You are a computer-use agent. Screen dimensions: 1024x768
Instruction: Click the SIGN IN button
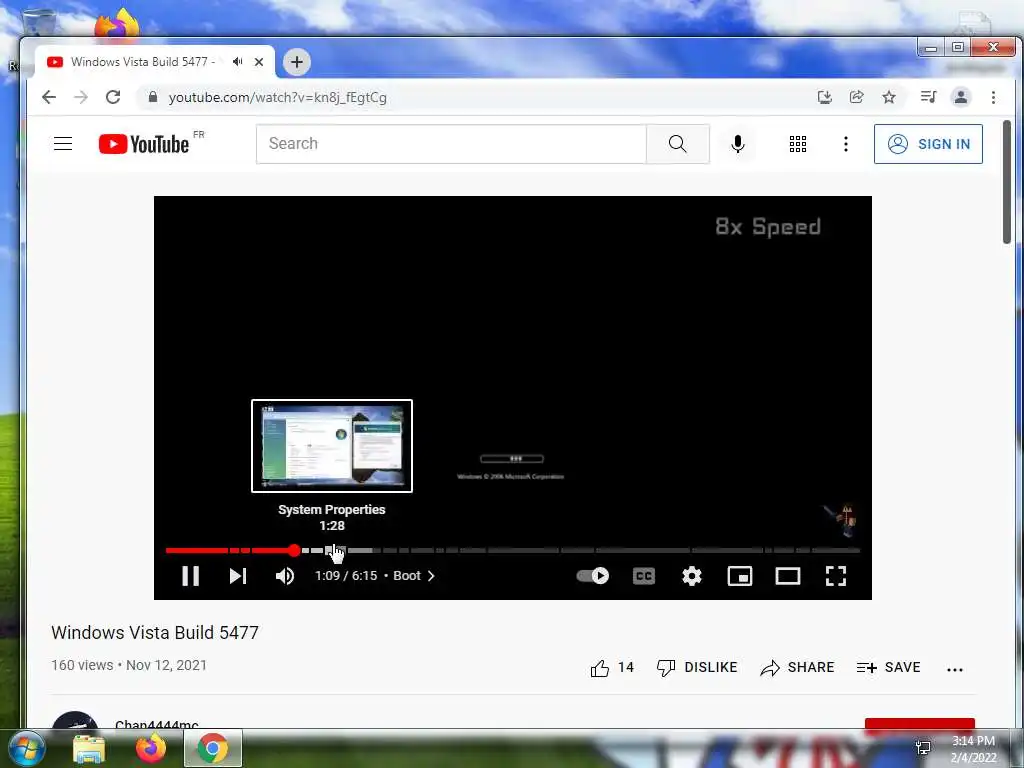pos(928,144)
